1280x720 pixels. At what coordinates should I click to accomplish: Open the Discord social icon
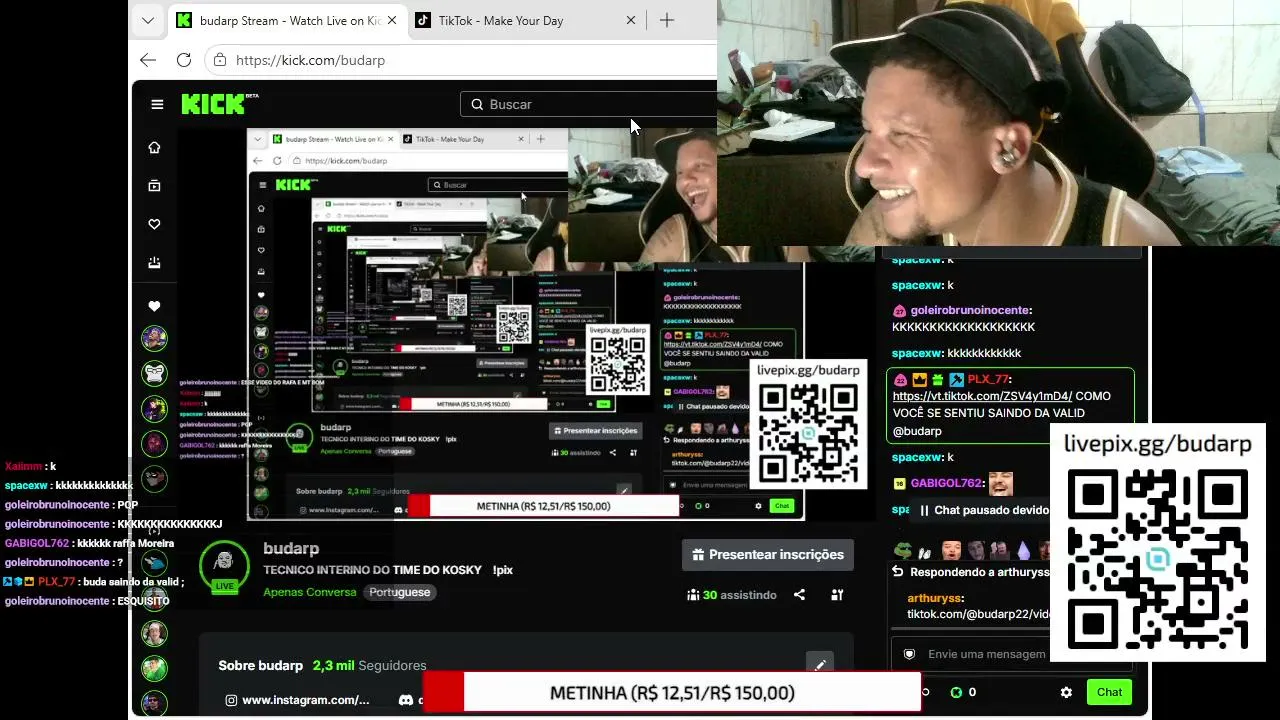coord(406,700)
